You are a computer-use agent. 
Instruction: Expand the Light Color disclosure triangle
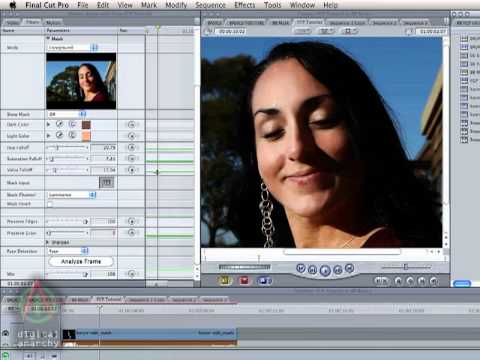click(x=49, y=136)
